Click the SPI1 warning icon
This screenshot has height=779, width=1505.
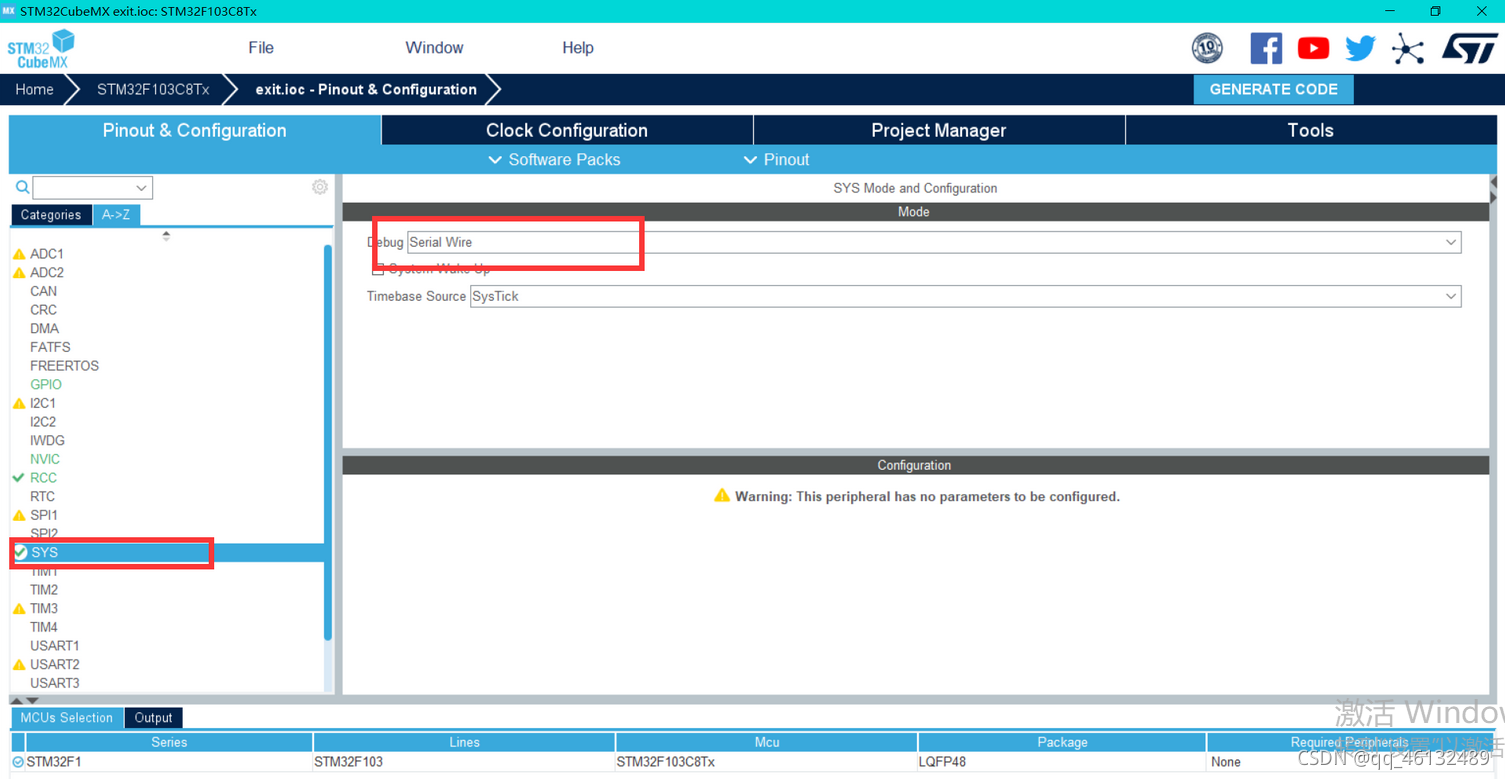pos(19,515)
